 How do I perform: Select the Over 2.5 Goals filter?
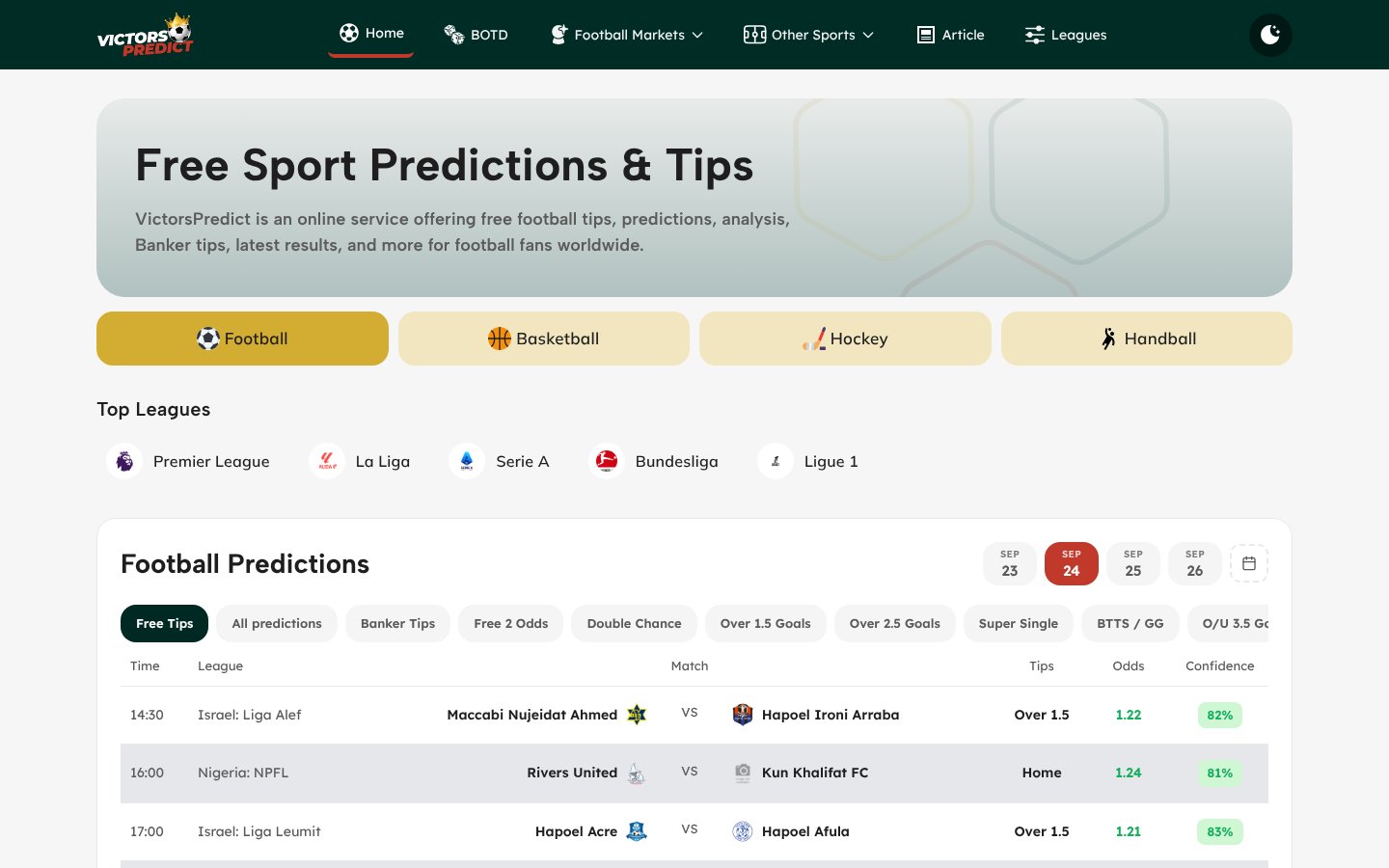point(895,623)
